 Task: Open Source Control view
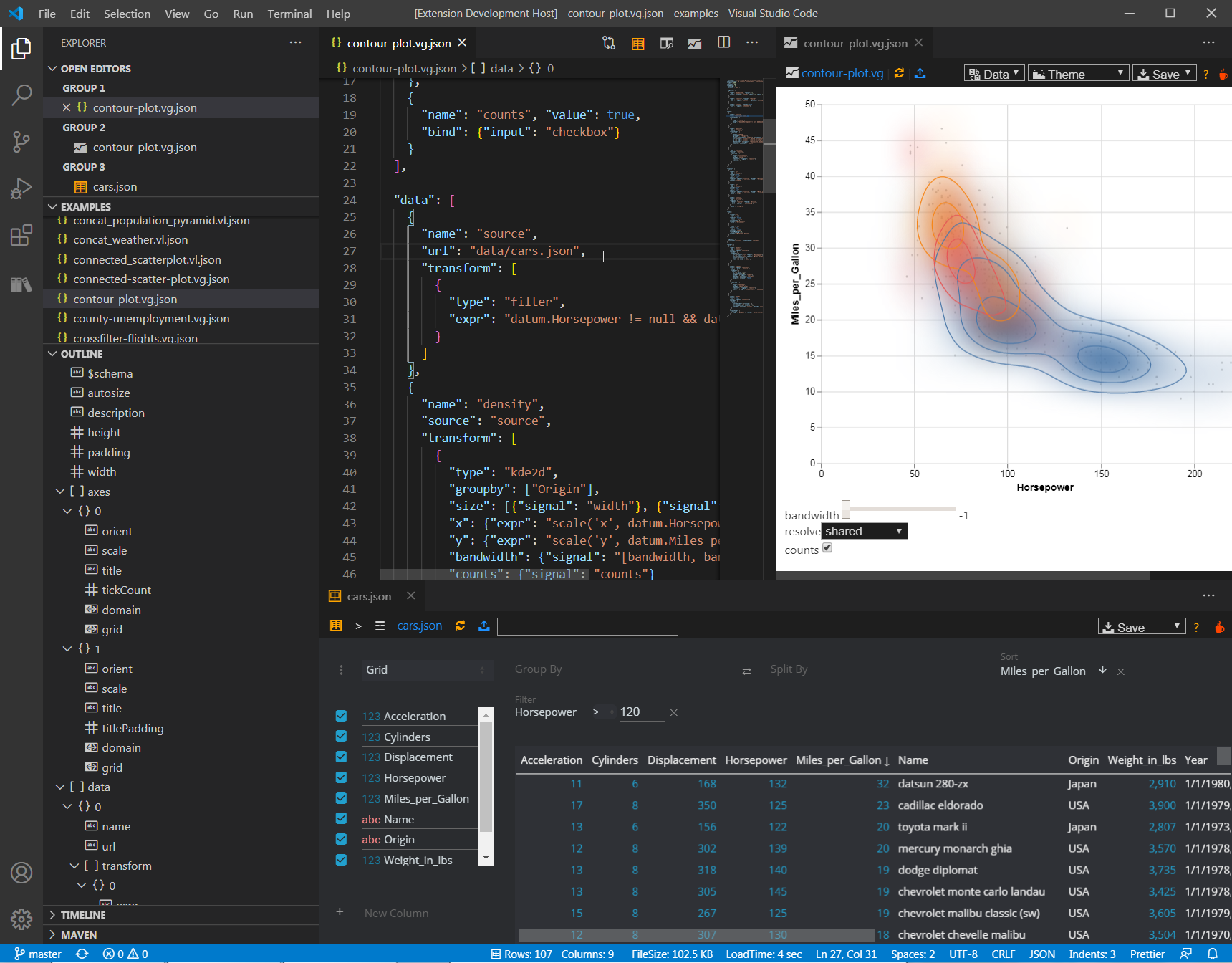click(21, 141)
